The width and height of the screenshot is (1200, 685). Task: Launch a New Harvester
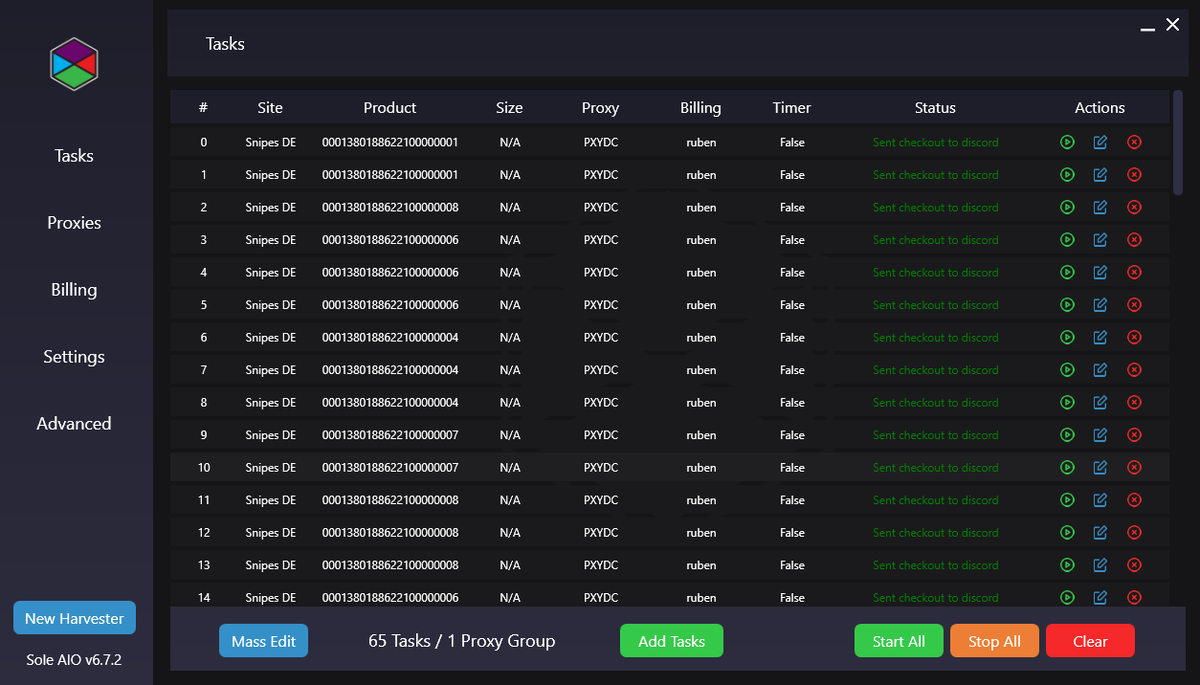pyautogui.click(x=75, y=618)
